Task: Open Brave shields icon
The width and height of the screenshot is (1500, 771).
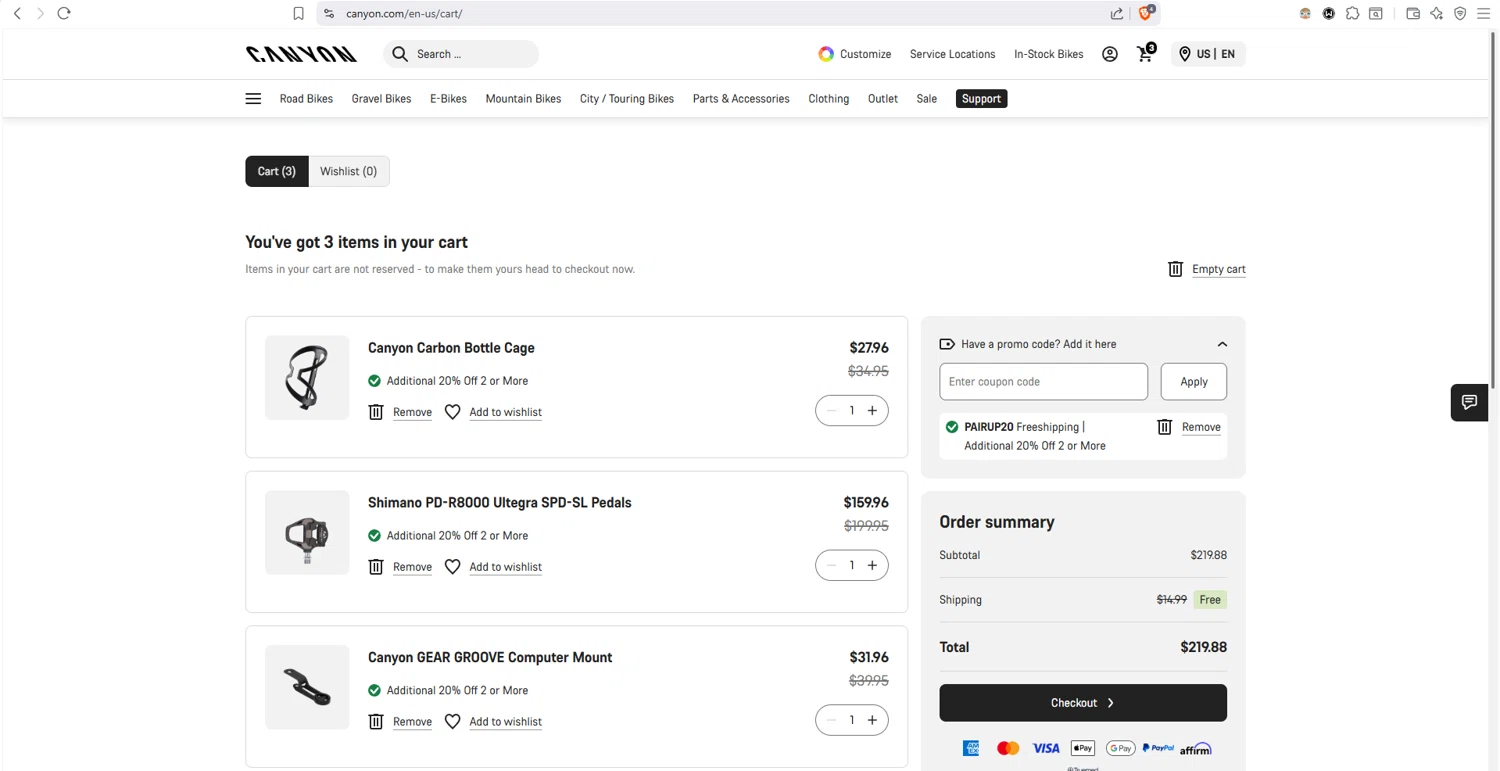Action: tap(1146, 13)
